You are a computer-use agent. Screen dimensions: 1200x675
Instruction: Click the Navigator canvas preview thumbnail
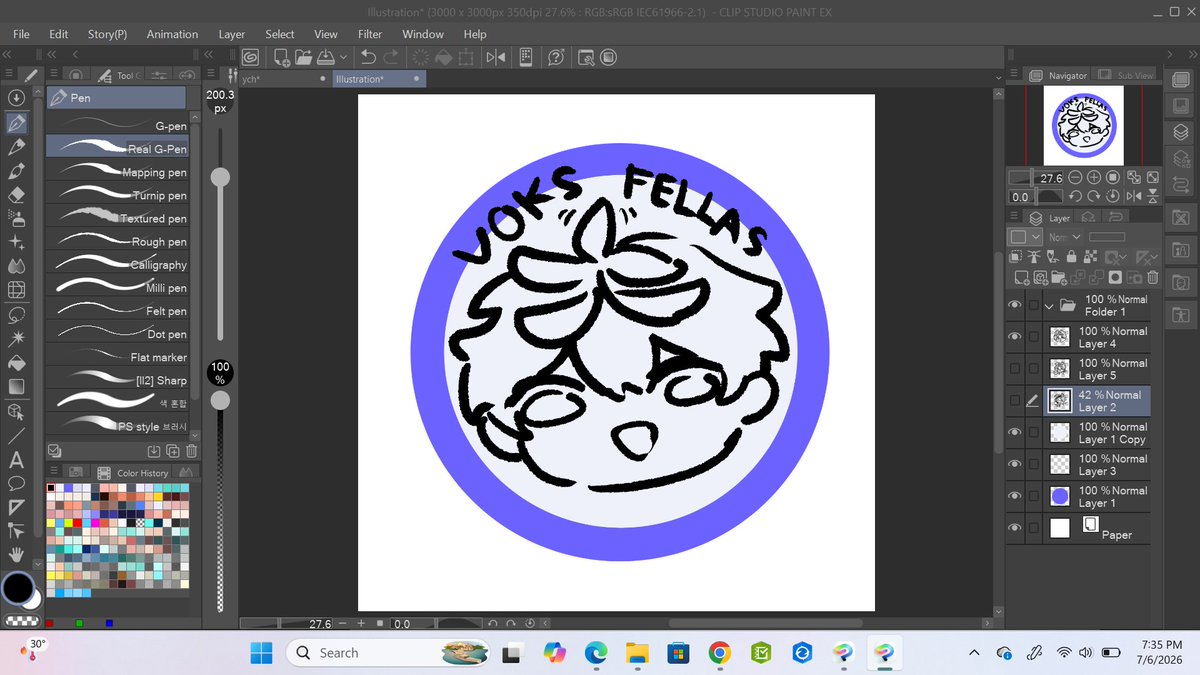1083,125
